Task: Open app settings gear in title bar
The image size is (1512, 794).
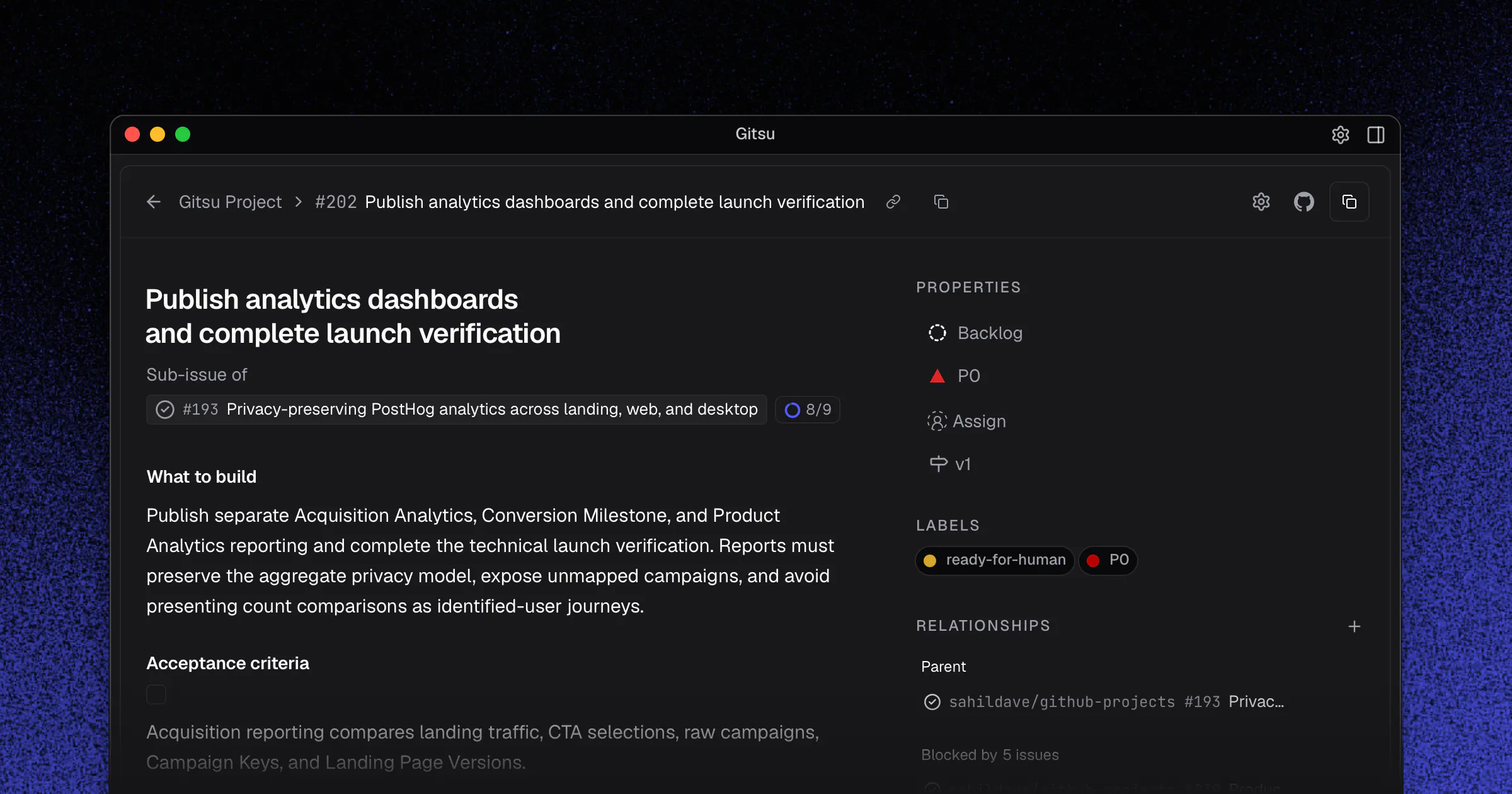Action: (x=1341, y=135)
